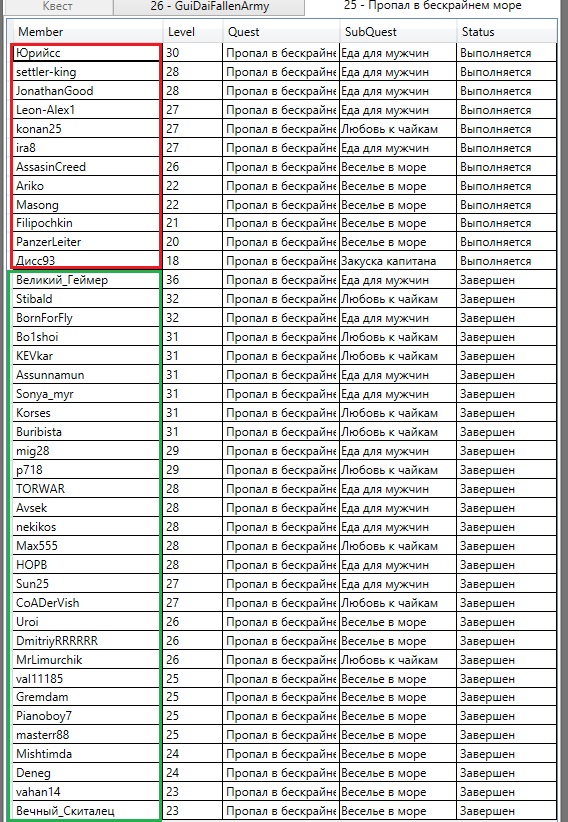Screen dimensions: 568x822
Task: Select member masterr88
Action: [x=86, y=735]
